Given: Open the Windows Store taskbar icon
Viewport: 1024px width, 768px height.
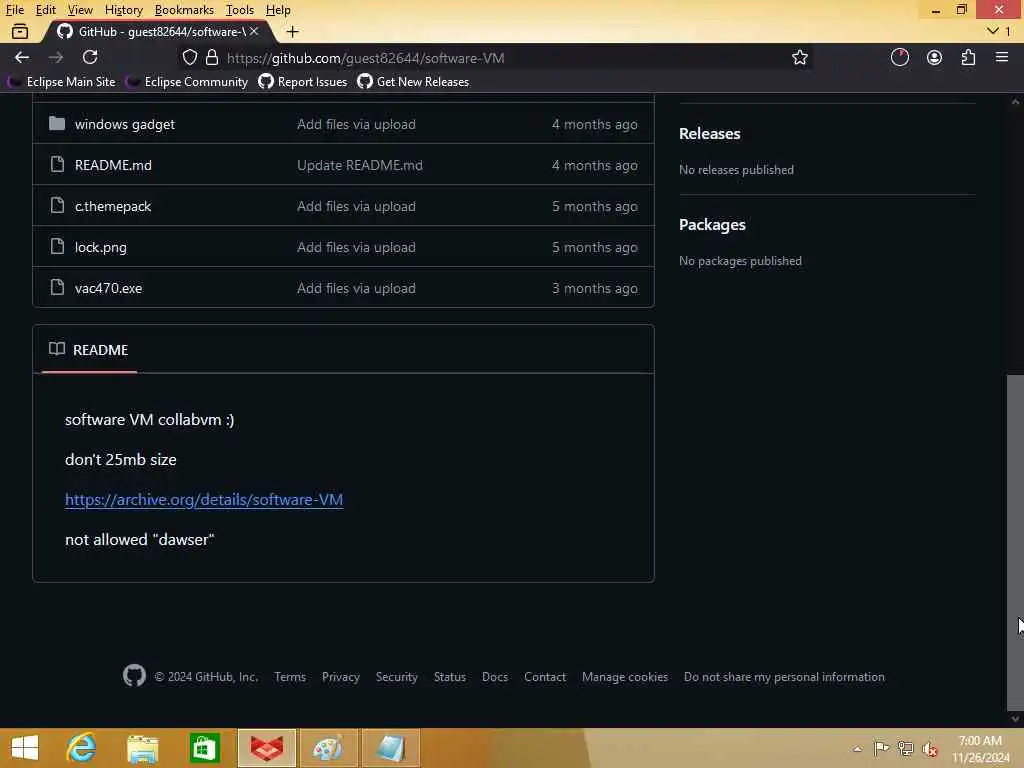Looking at the screenshot, I should click(204, 748).
